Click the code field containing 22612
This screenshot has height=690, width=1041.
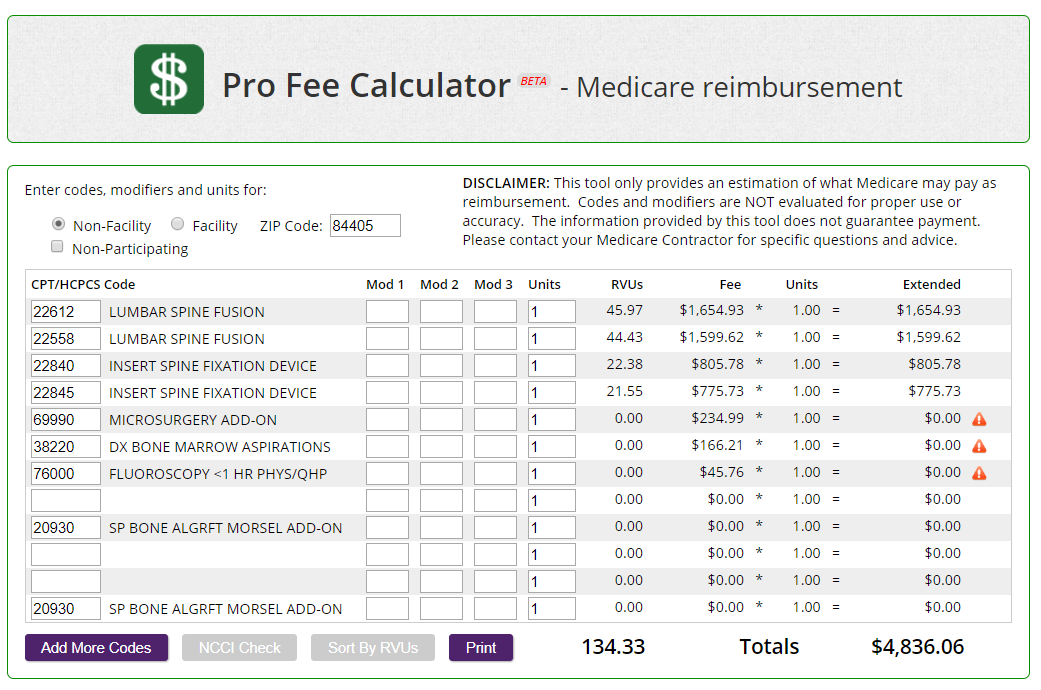pos(66,312)
